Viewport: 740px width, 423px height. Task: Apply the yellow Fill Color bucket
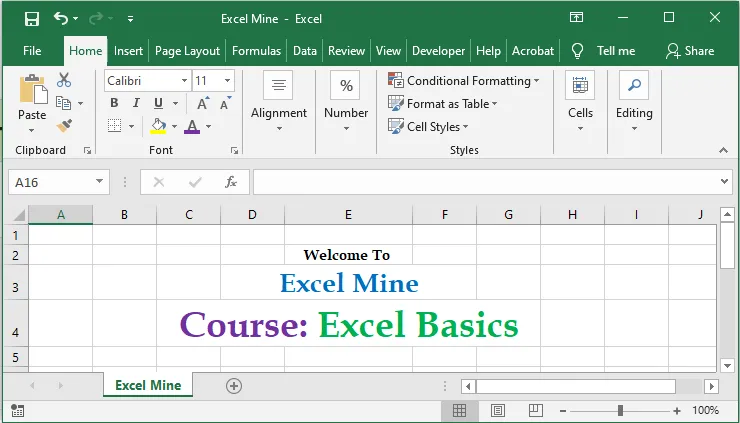pos(158,126)
